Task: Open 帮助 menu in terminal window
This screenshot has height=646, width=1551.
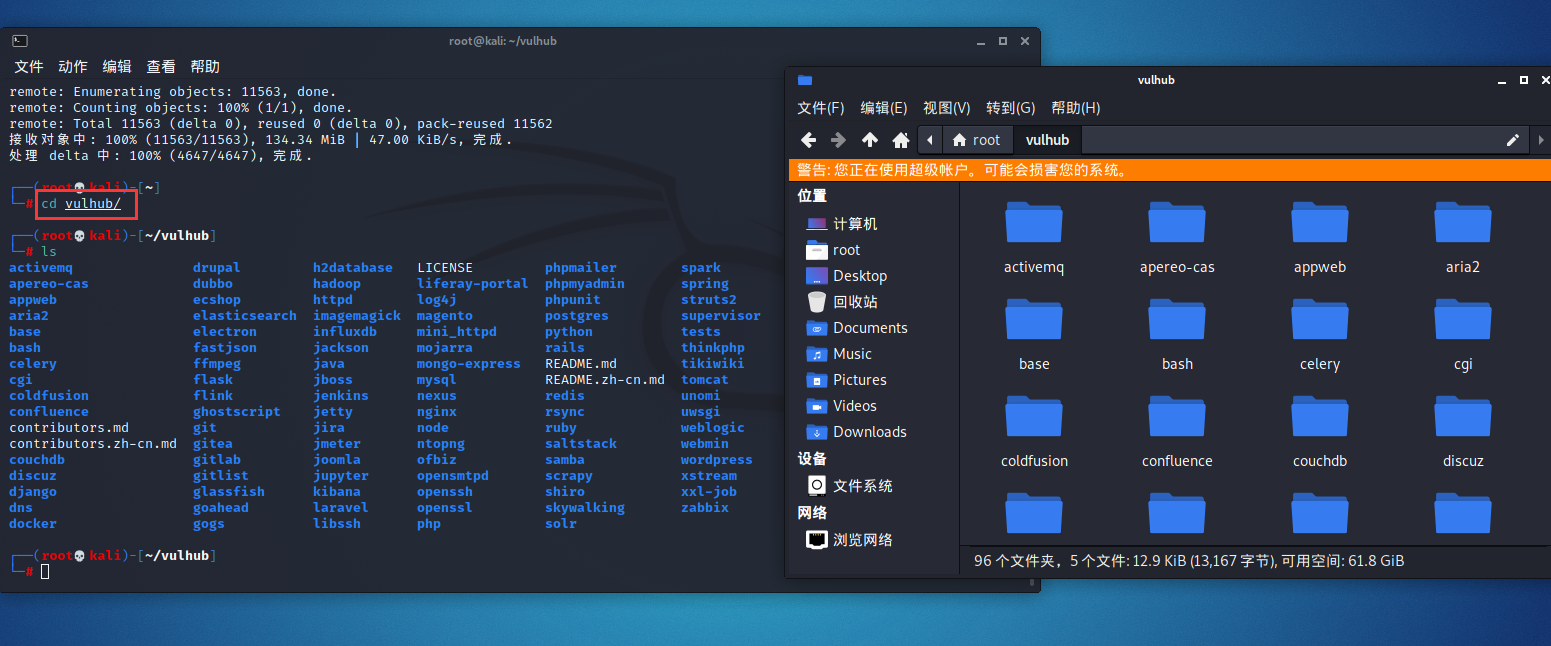Action: tap(205, 67)
